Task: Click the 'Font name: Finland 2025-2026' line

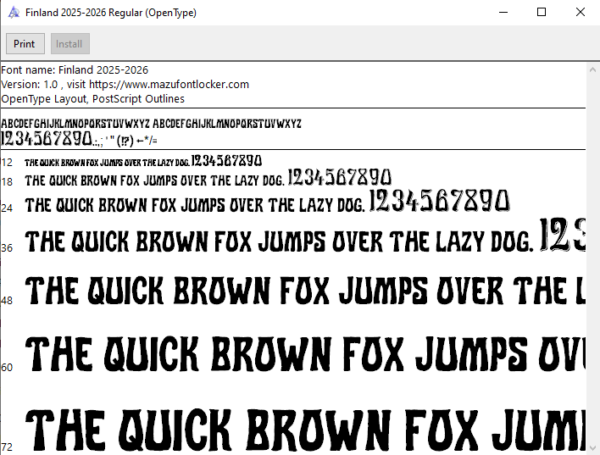Action: click(75, 70)
